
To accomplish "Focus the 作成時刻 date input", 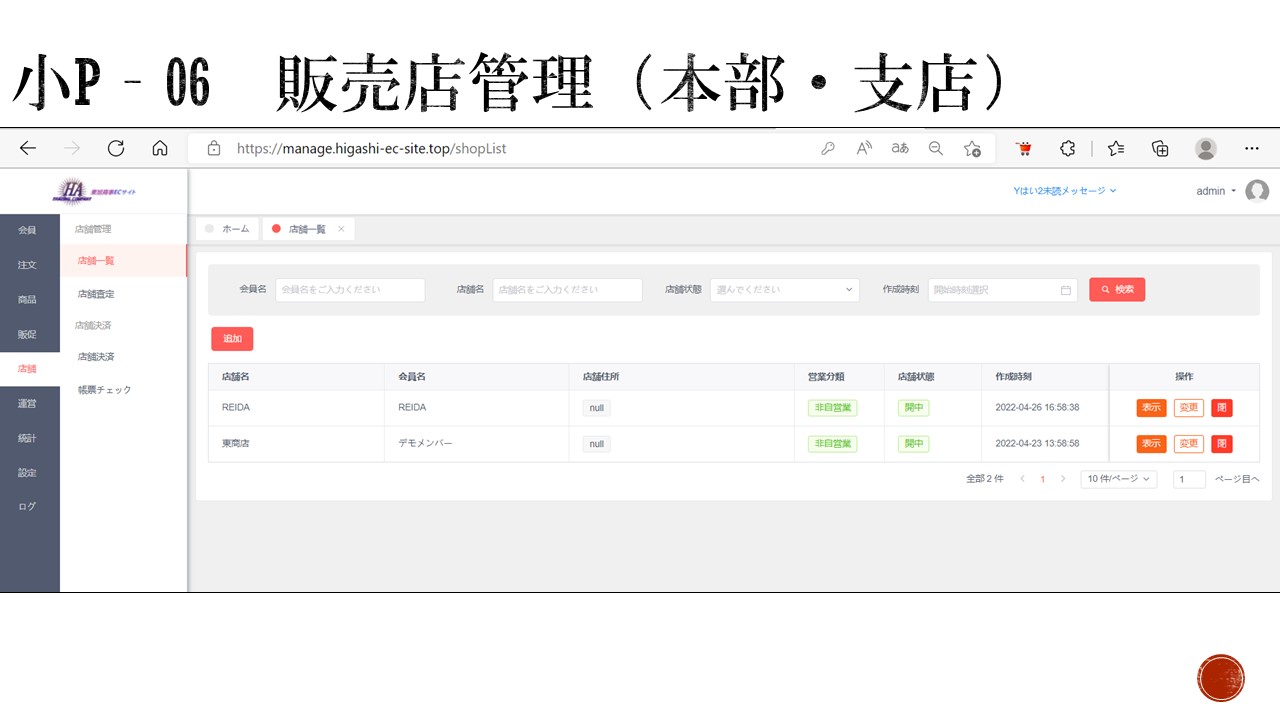I will coord(1003,290).
